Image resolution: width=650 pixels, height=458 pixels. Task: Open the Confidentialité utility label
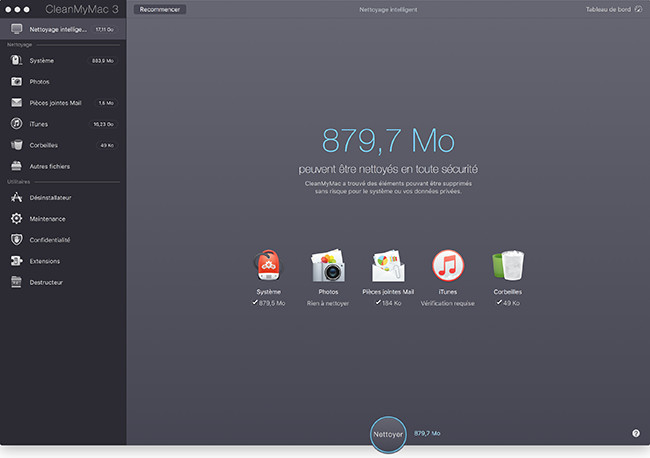point(50,240)
